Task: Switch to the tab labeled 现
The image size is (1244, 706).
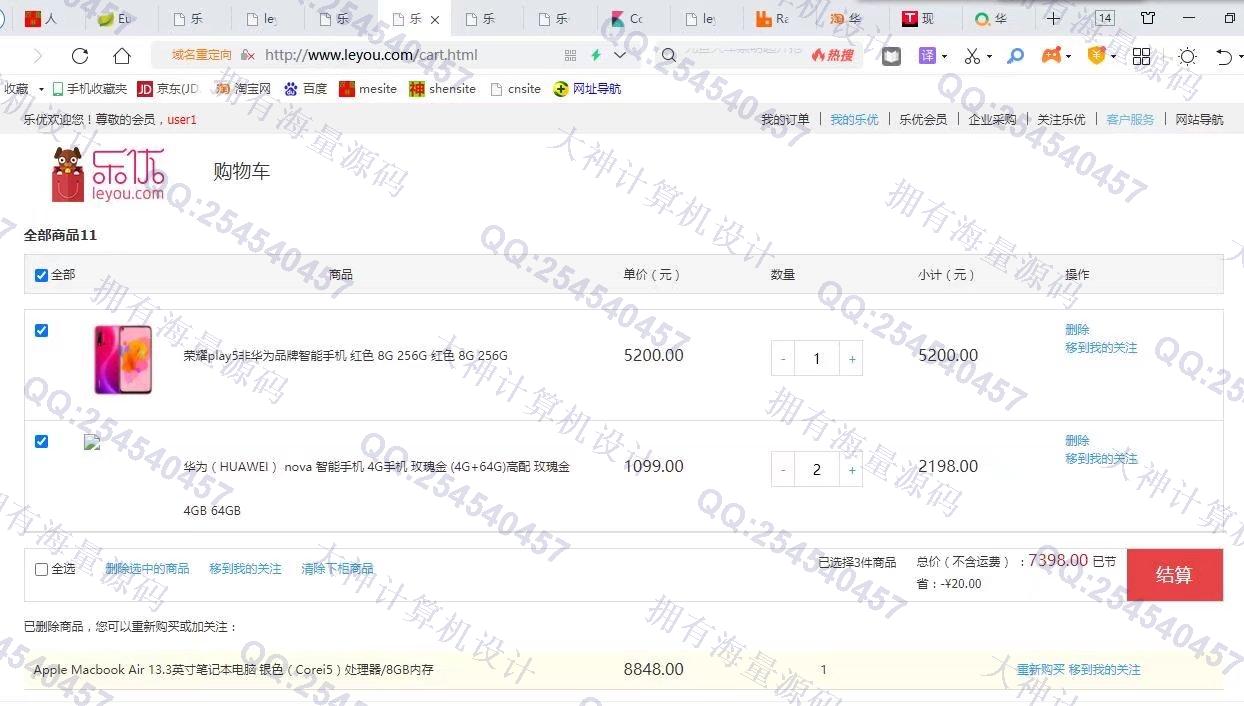Action: [925, 18]
